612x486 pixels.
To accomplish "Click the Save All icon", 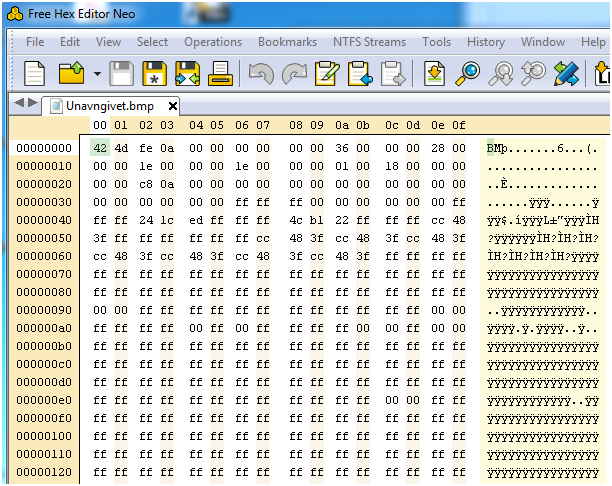I will (x=187, y=73).
